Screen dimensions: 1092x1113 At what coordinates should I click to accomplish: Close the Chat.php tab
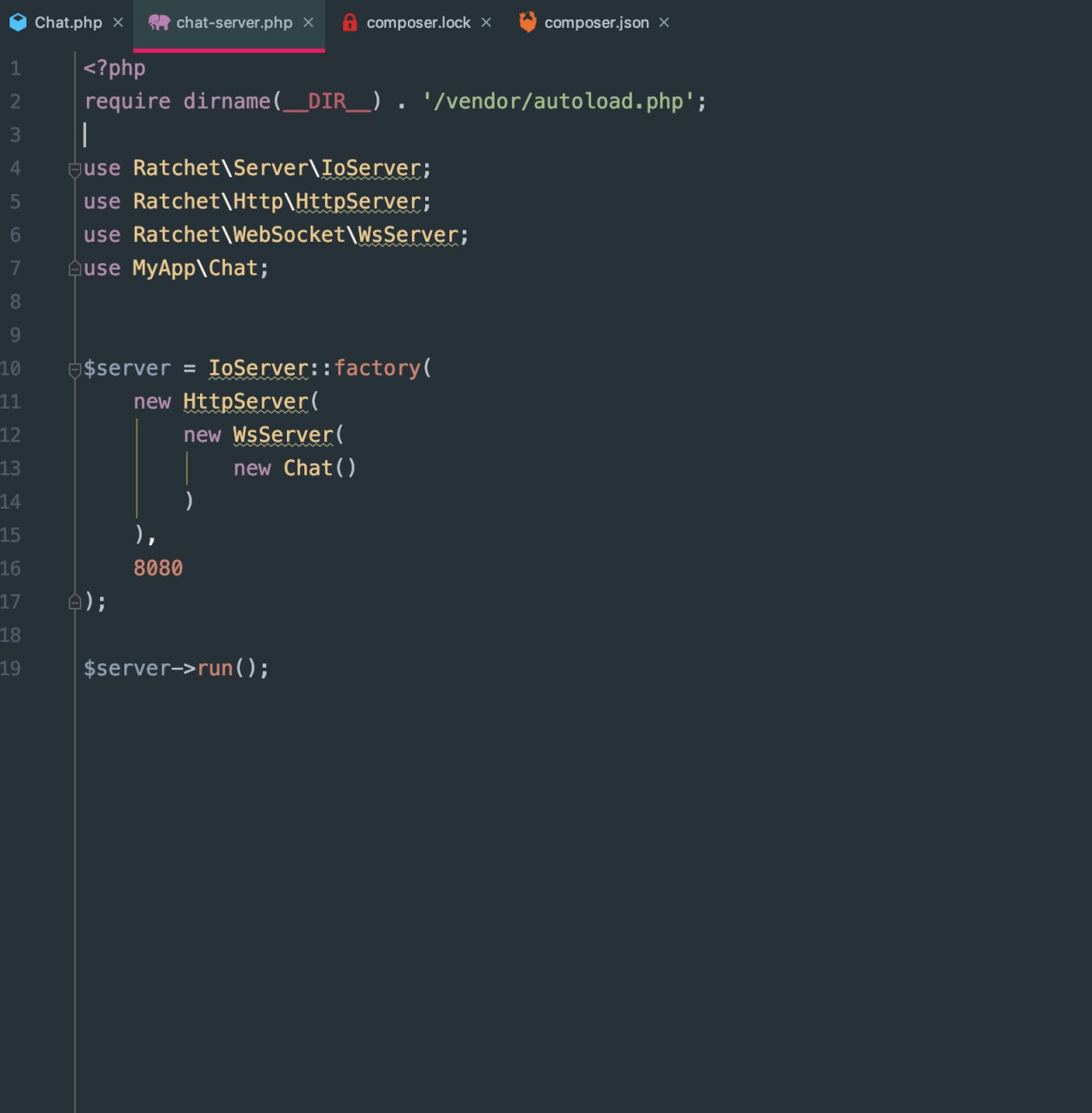118,23
